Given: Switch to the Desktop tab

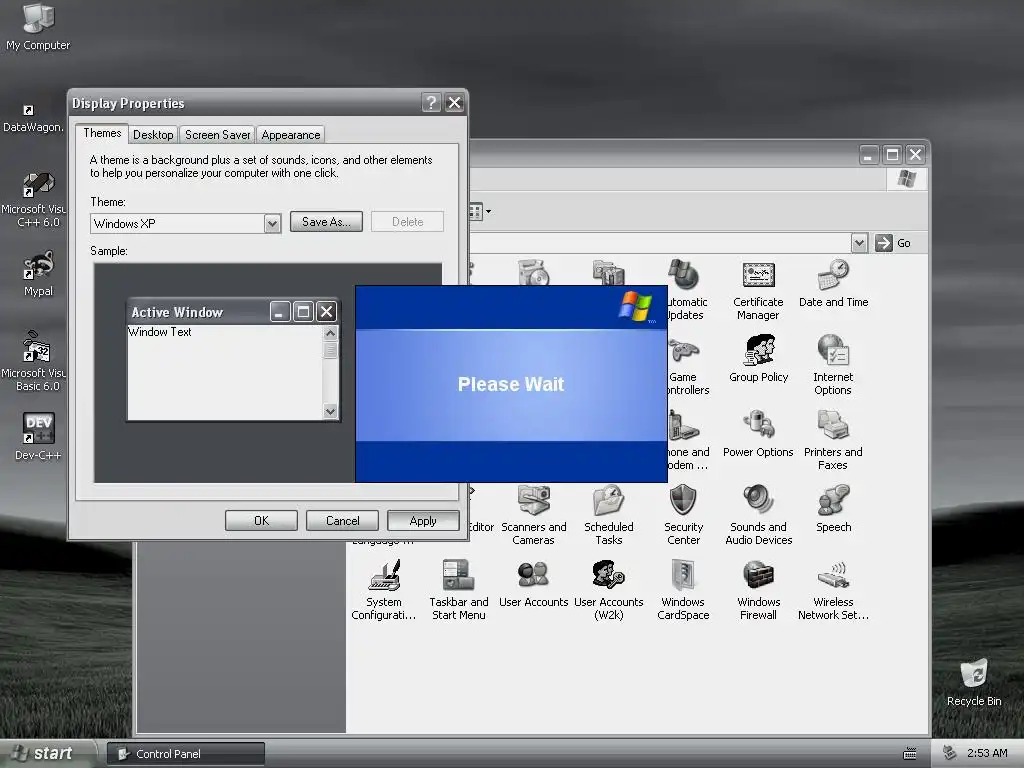Looking at the screenshot, I should 153,135.
